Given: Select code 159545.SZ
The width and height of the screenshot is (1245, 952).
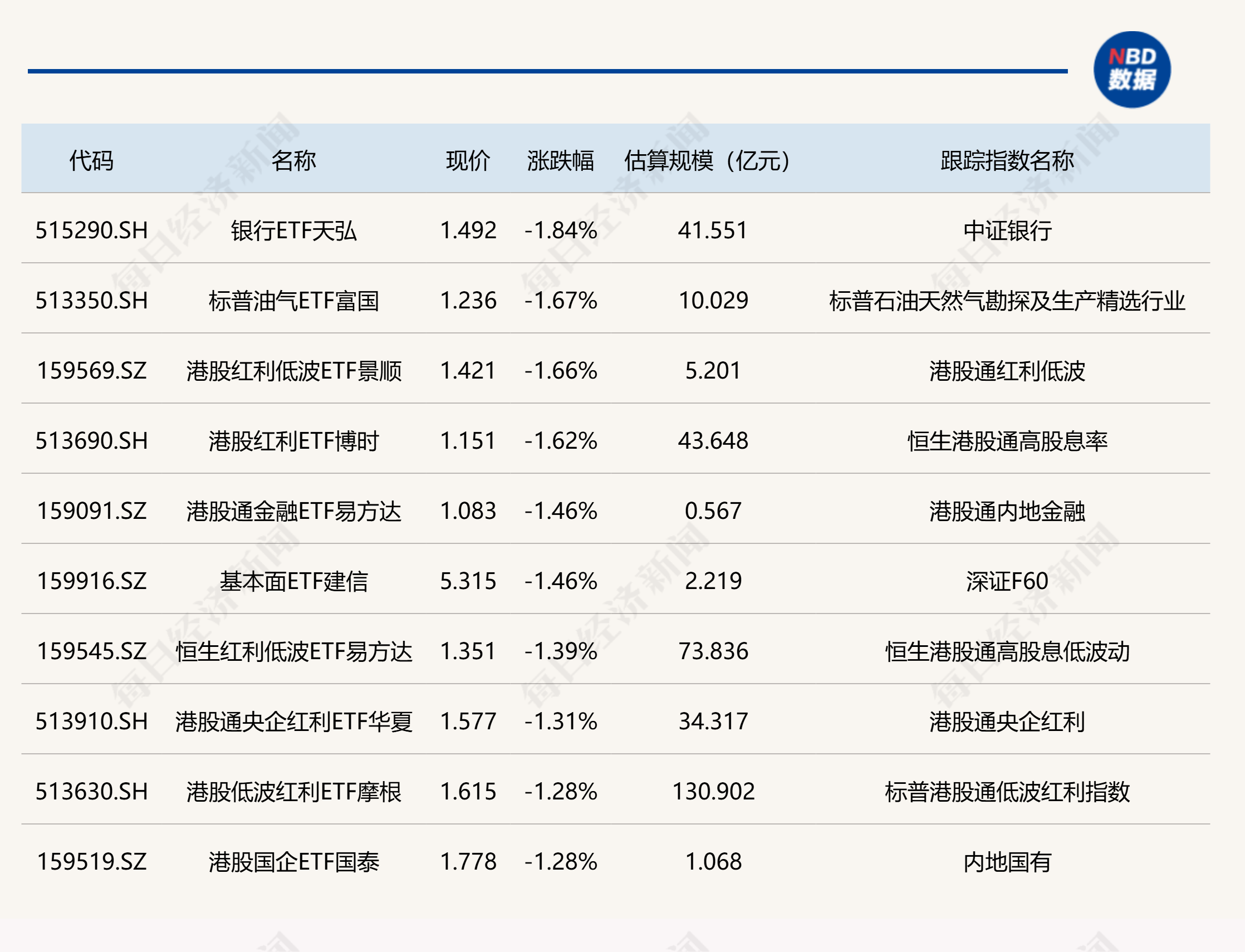Looking at the screenshot, I should [91, 652].
